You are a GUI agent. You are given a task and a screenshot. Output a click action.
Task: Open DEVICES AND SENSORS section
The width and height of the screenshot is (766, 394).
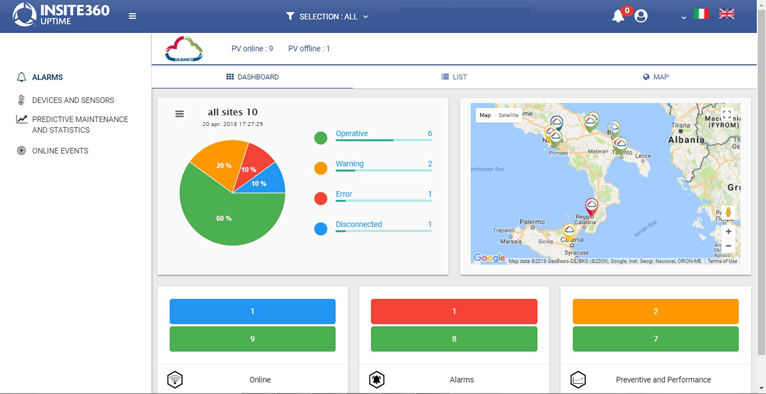point(73,100)
